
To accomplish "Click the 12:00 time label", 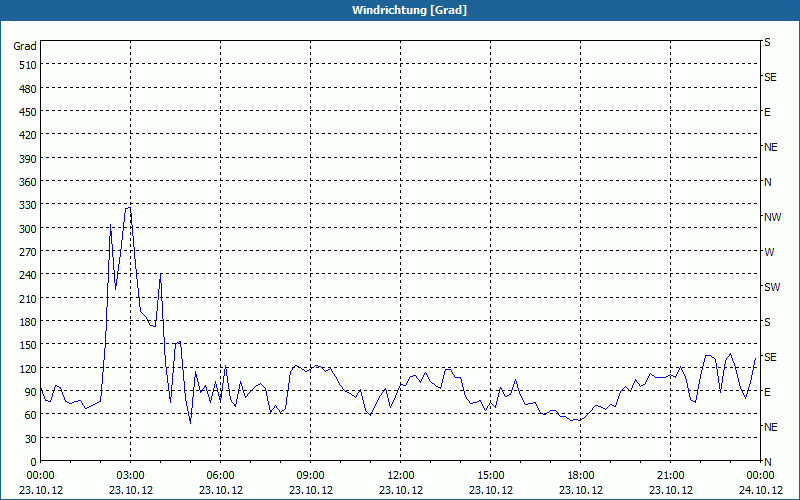I will tap(401, 476).
